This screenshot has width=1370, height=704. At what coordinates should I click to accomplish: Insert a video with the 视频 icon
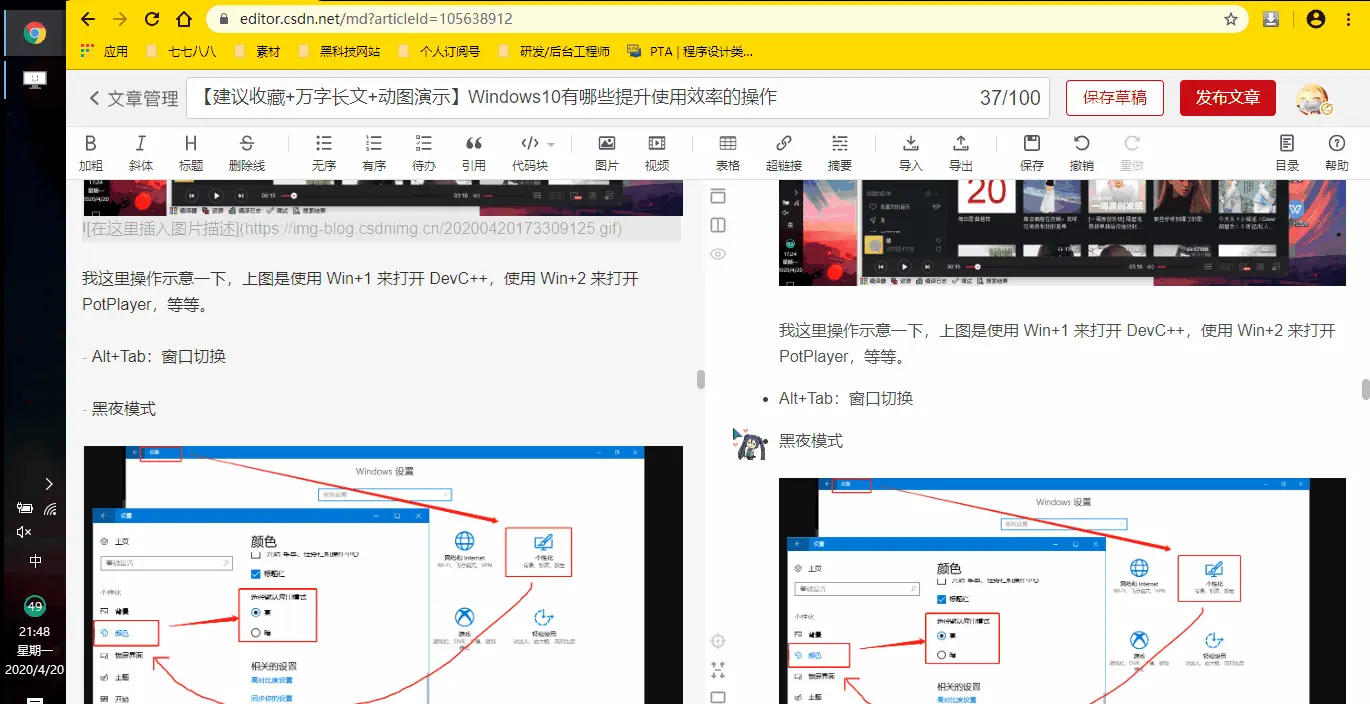coord(657,150)
